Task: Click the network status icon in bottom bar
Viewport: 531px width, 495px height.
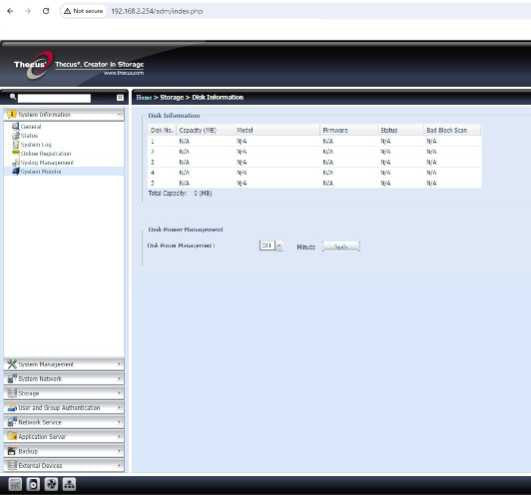Action: 69,484
